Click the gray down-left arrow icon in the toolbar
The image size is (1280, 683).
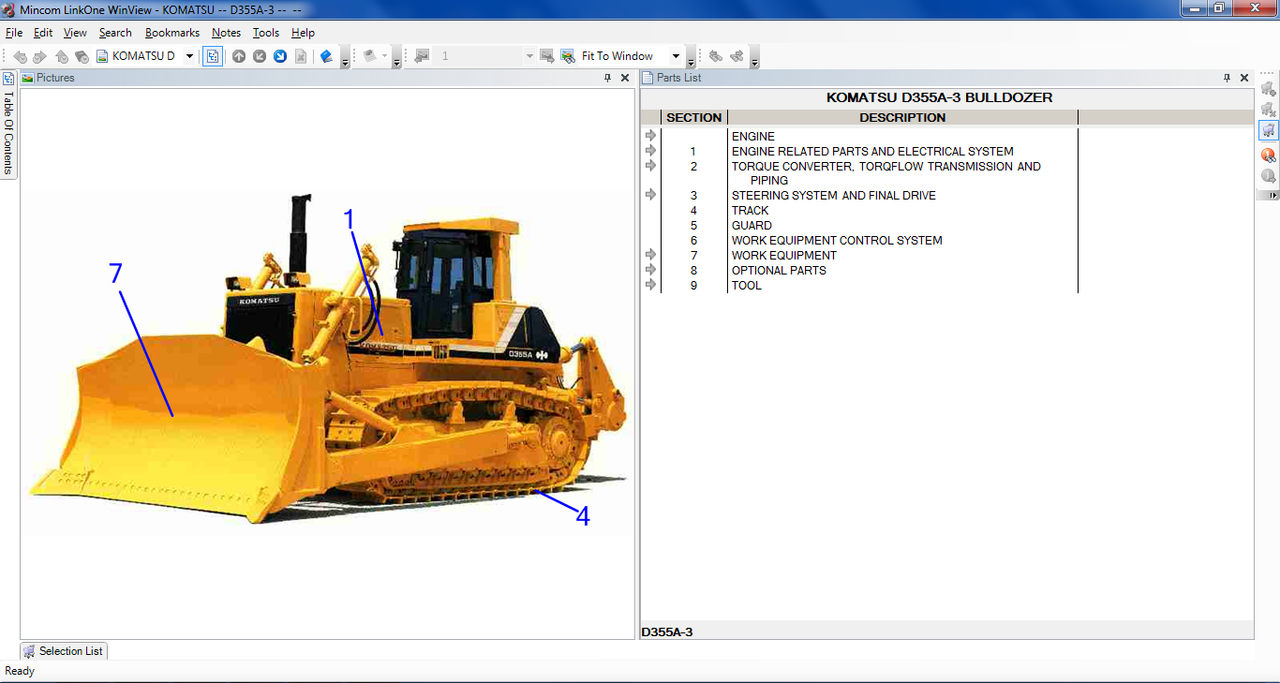pos(259,56)
